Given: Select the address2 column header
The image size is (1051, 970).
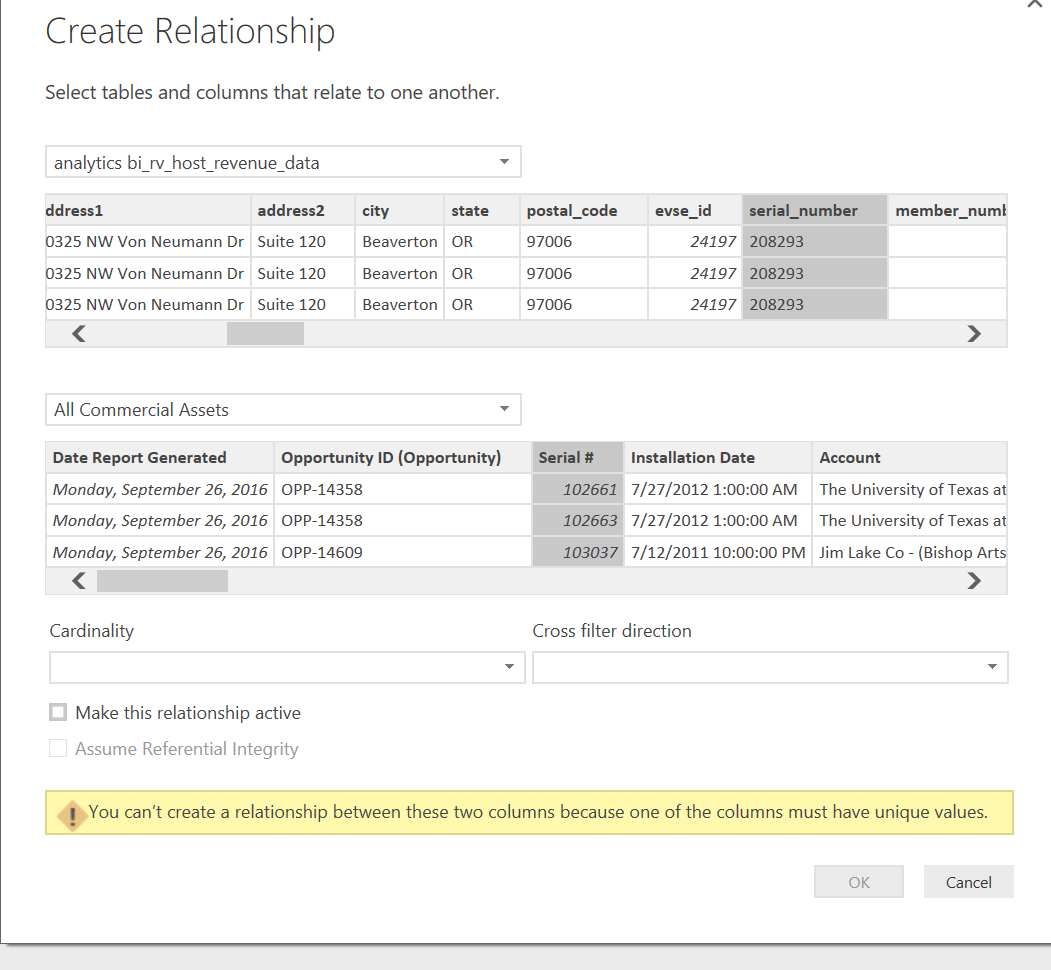Looking at the screenshot, I should pyautogui.click(x=302, y=210).
